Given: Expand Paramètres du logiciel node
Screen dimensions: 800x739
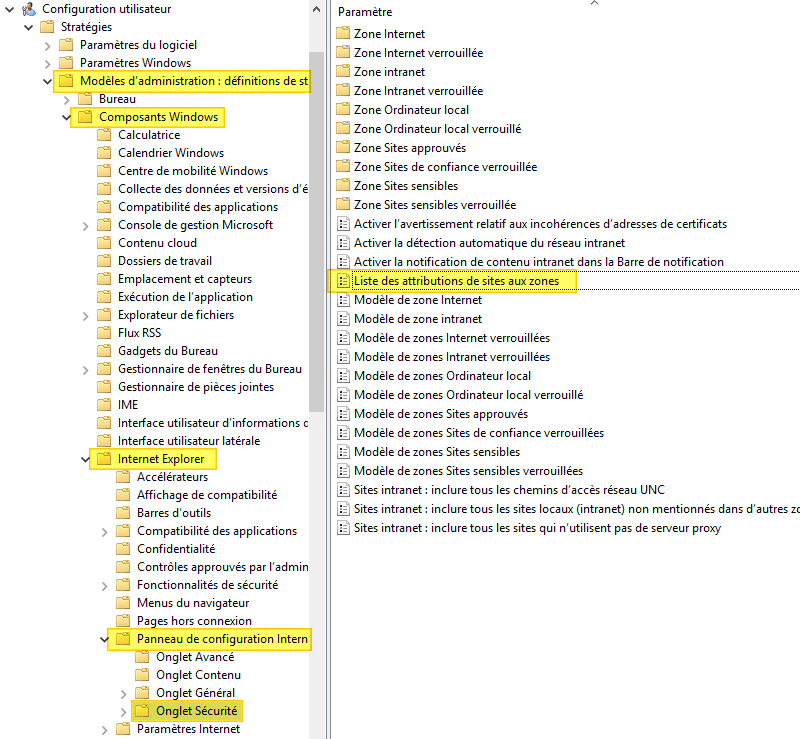Looking at the screenshot, I should 47,46.
